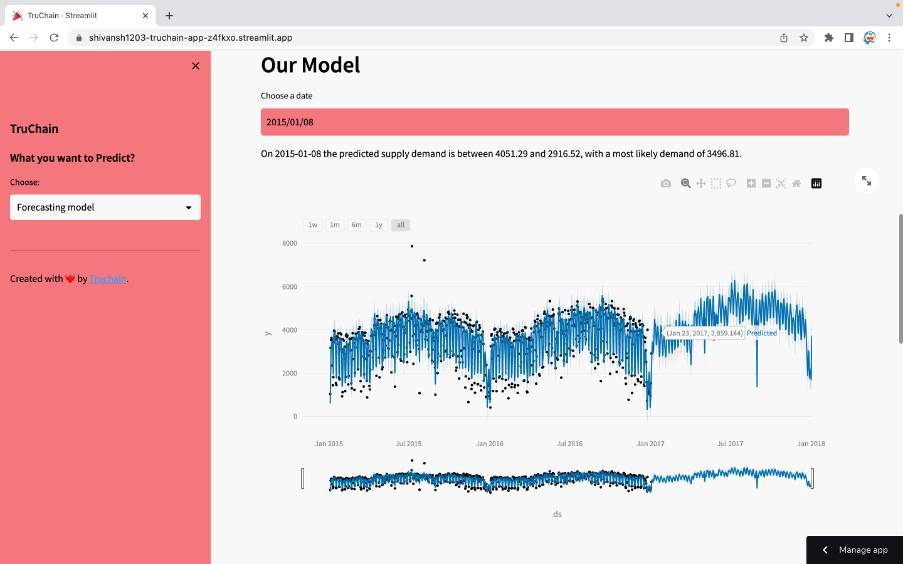Click the Manage app button
The height and width of the screenshot is (564, 904).
(855, 550)
